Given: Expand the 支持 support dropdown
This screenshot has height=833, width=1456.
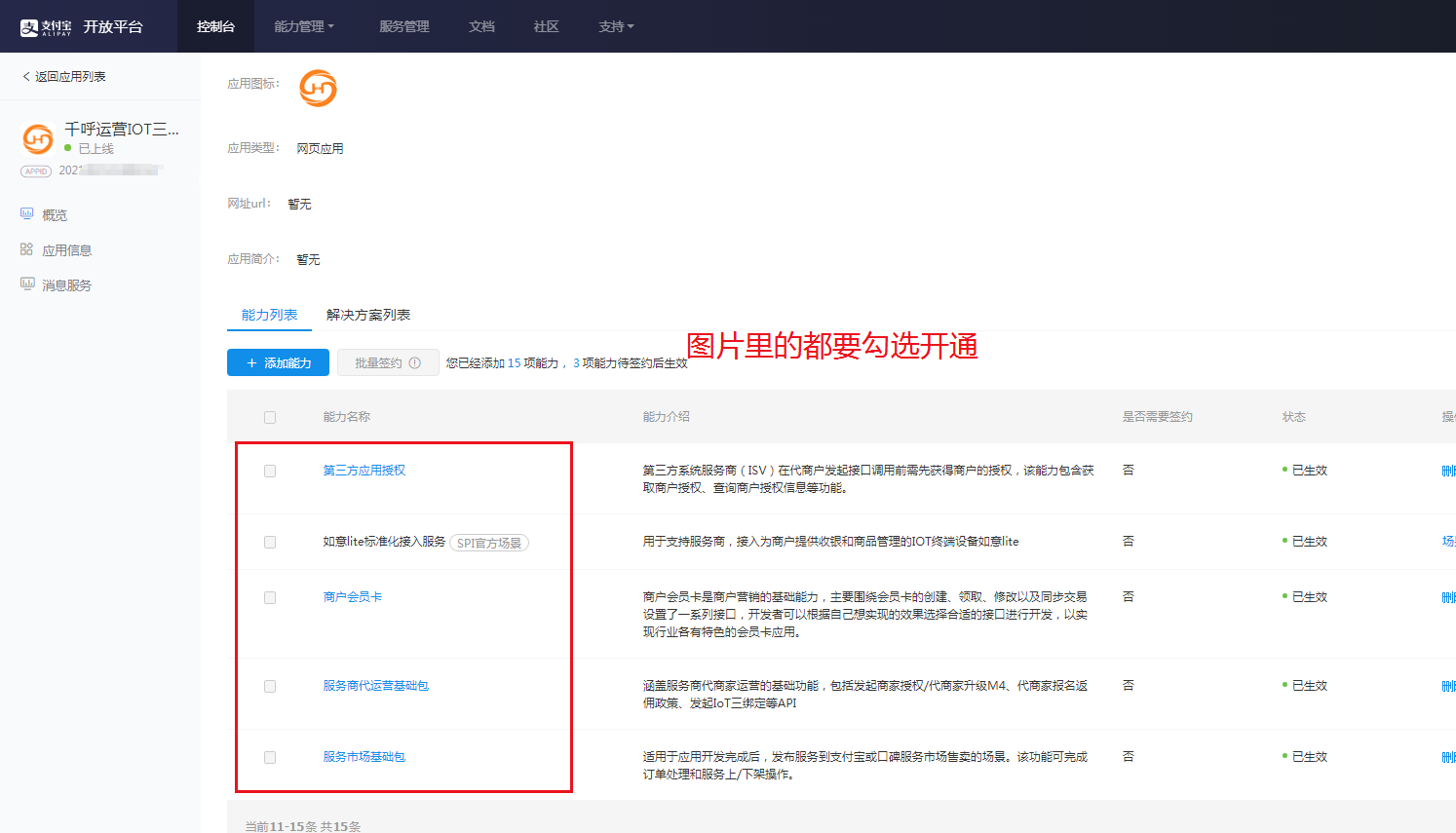Looking at the screenshot, I should tap(616, 26).
